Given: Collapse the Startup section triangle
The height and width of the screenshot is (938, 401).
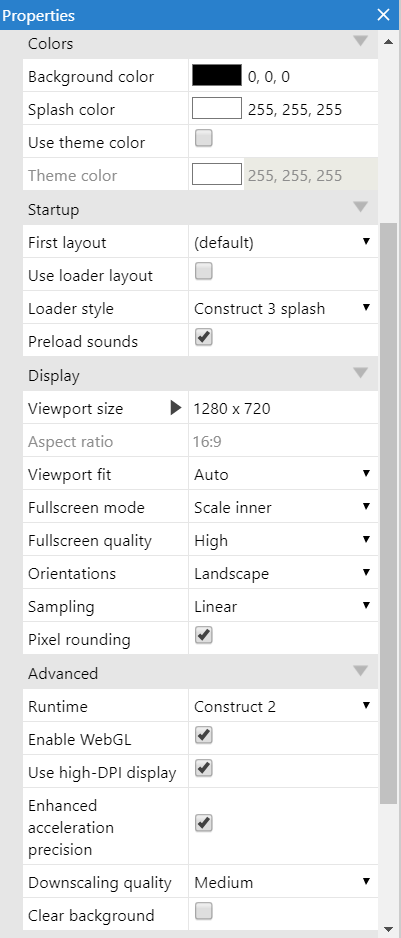Looking at the screenshot, I should [x=360, y=208].
